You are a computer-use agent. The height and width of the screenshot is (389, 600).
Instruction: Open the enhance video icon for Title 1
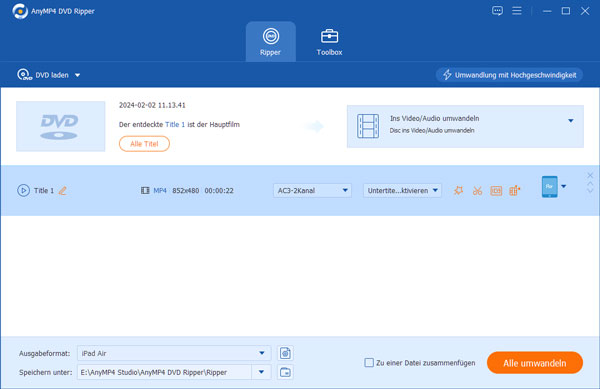pos(515,190)
